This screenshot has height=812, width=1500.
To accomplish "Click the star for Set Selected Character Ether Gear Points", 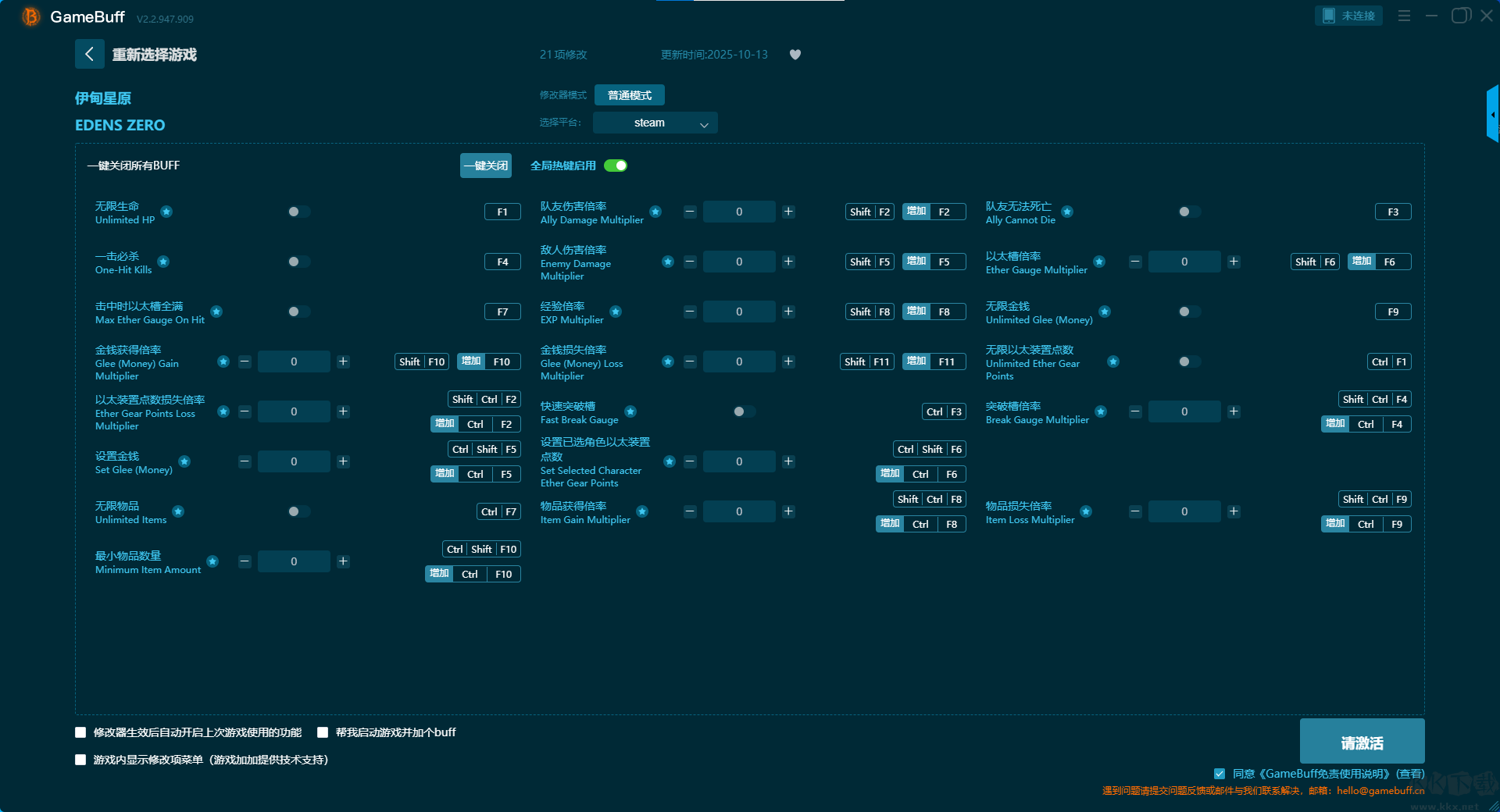I will [670, 461].
